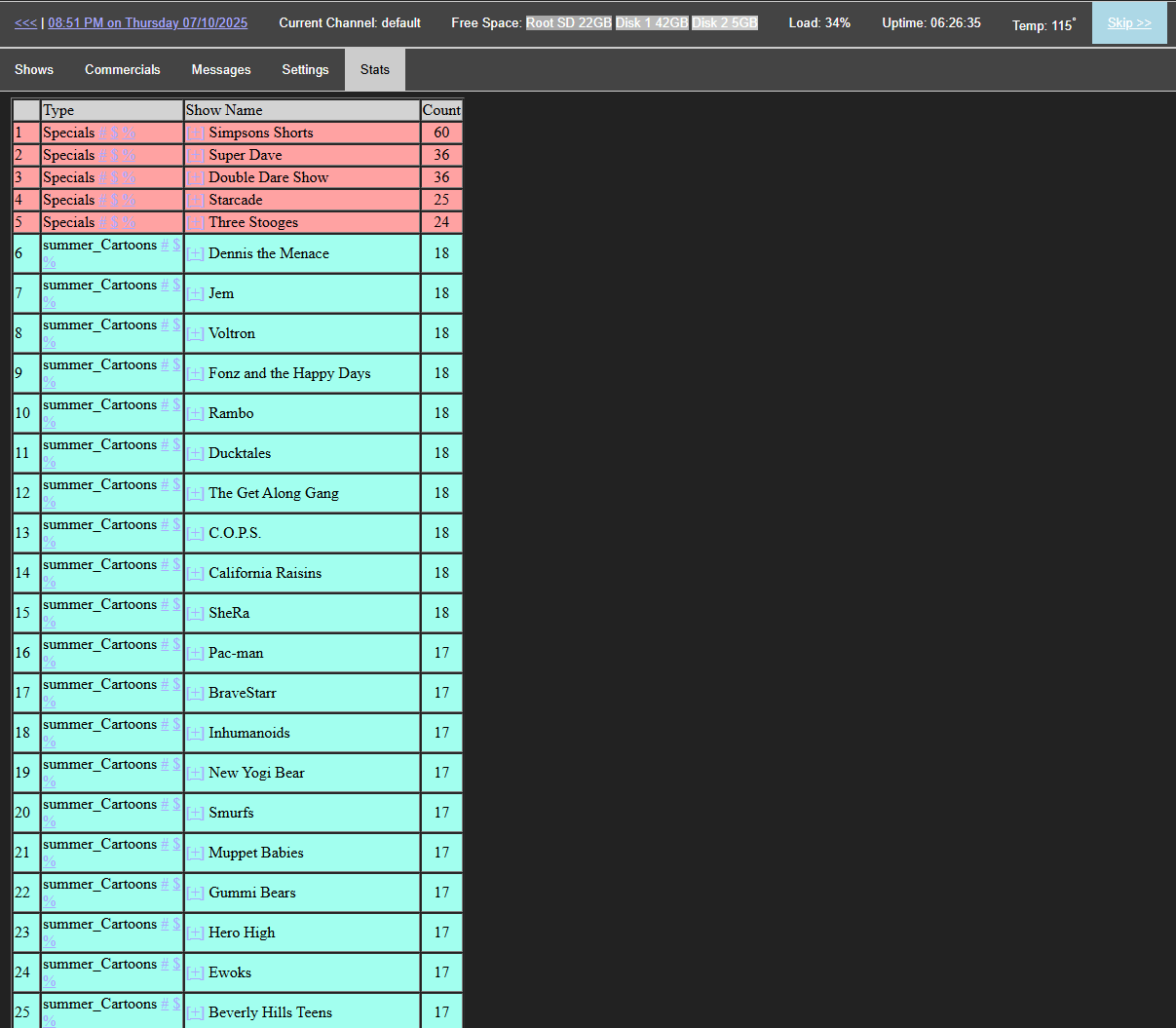Click row number 20 cell
The image size is (1176, 1028).
click(x=26, y=813)
